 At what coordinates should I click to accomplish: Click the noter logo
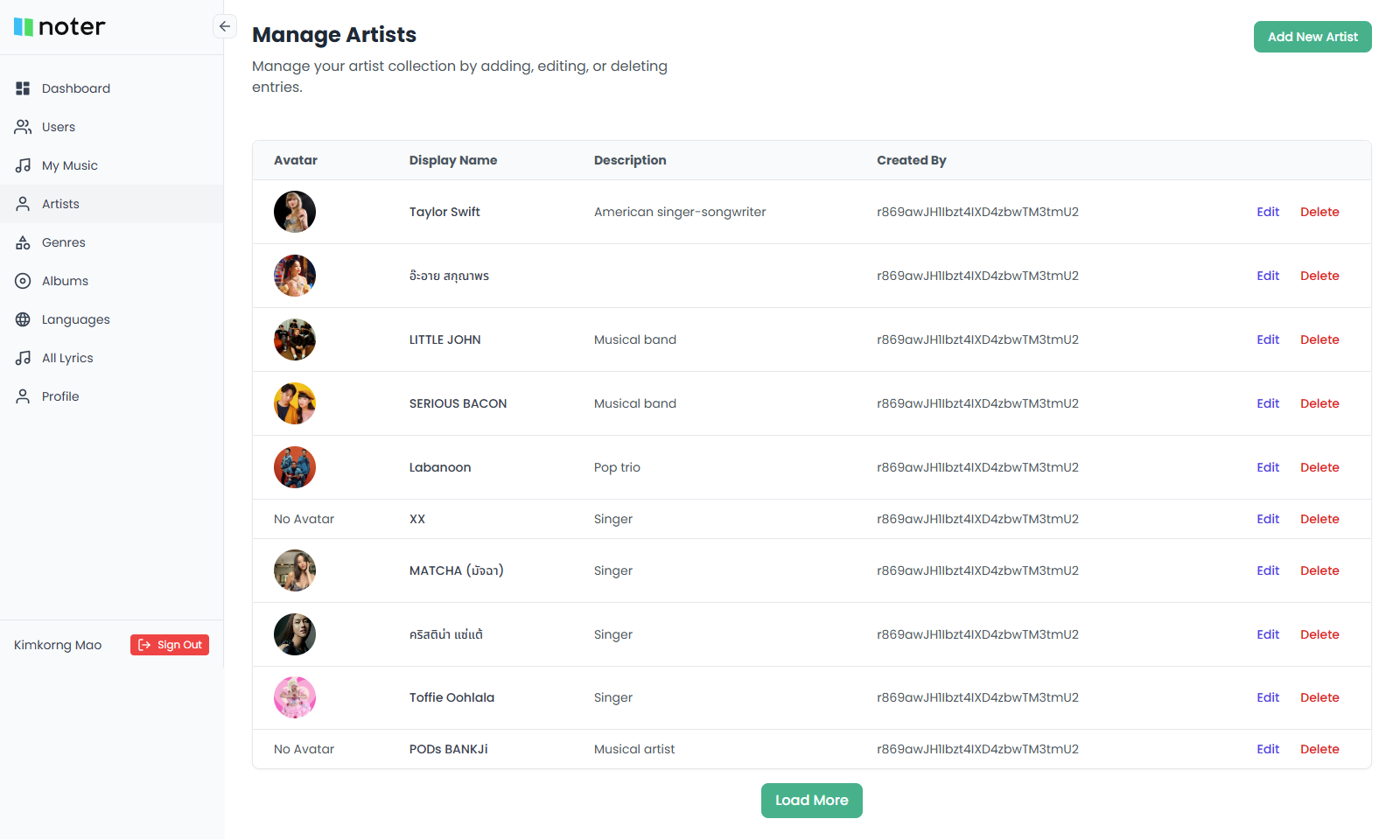pyautogui.click(x=59, y=27)
